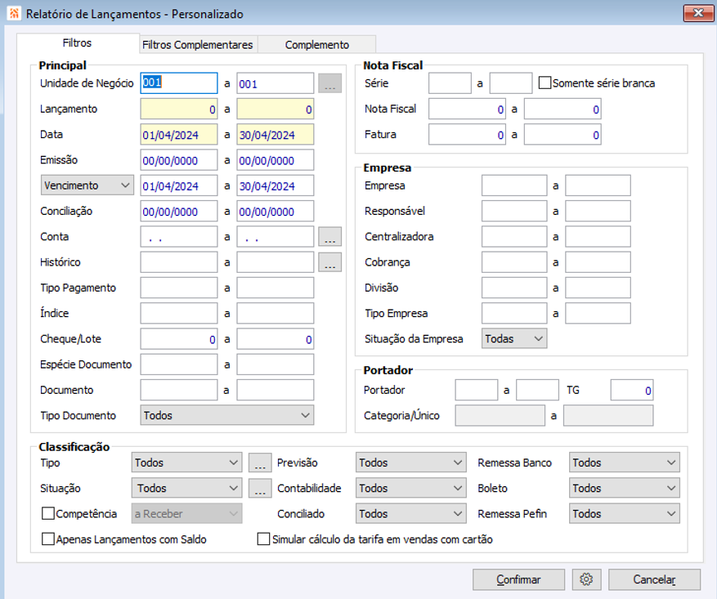Click the Confirmar button
717x599 pixels.
pos(519,579)
